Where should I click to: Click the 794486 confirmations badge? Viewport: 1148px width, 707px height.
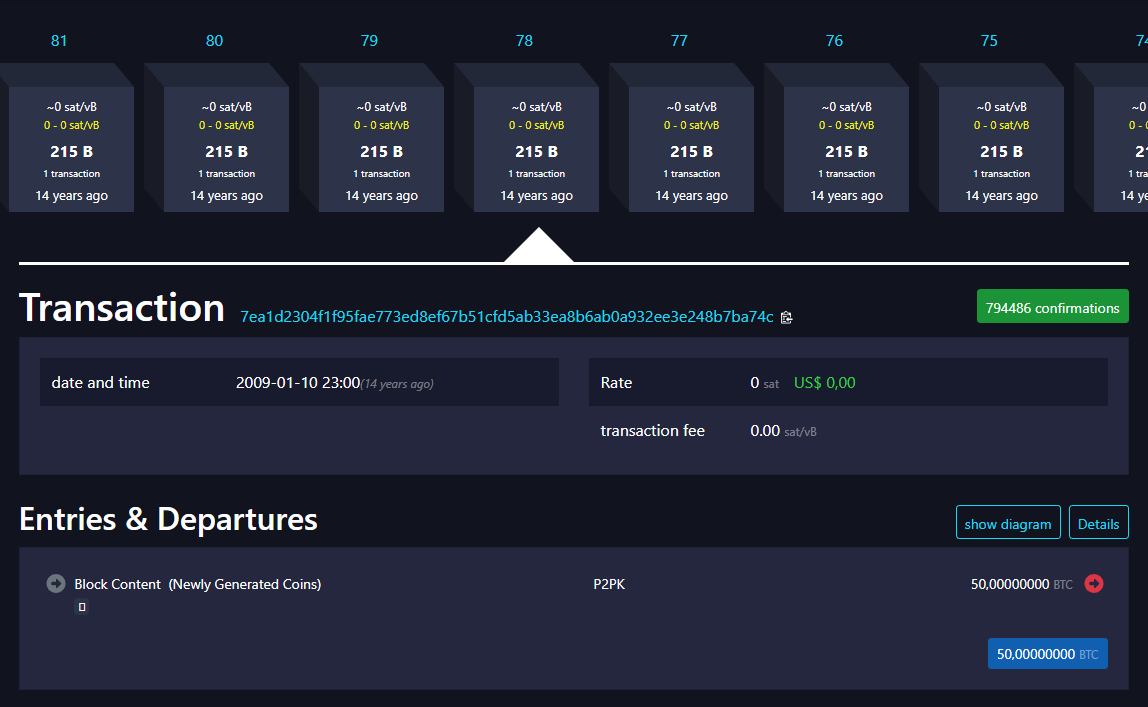pos(1052,307)
